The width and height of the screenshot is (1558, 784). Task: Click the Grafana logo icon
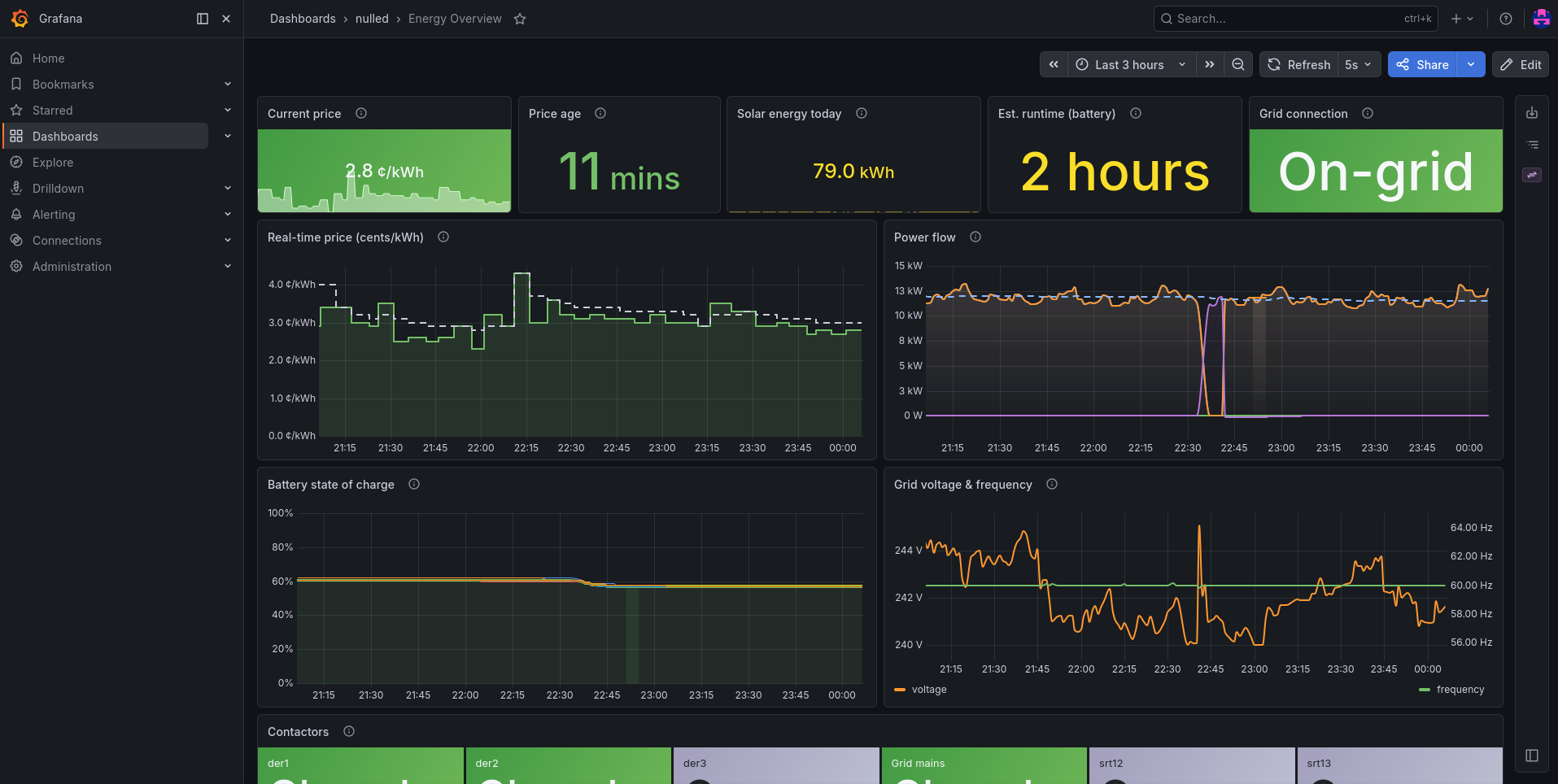click(20, 19)
